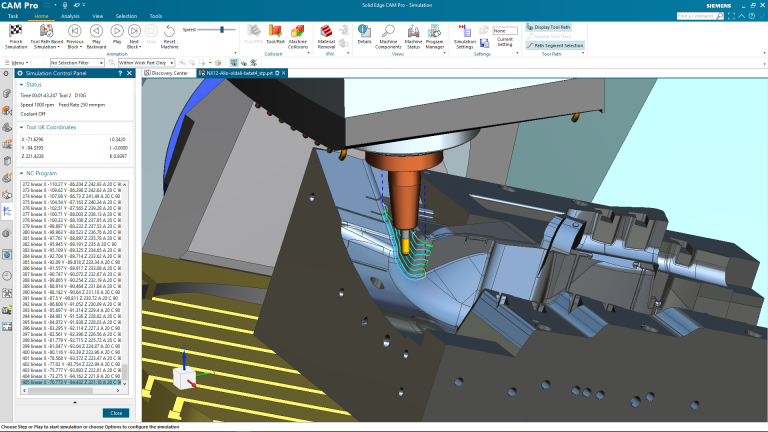The image size is (768, 432).
Task: Click the machine tool navigator sidebar icon
Action: tap(7, 144)
